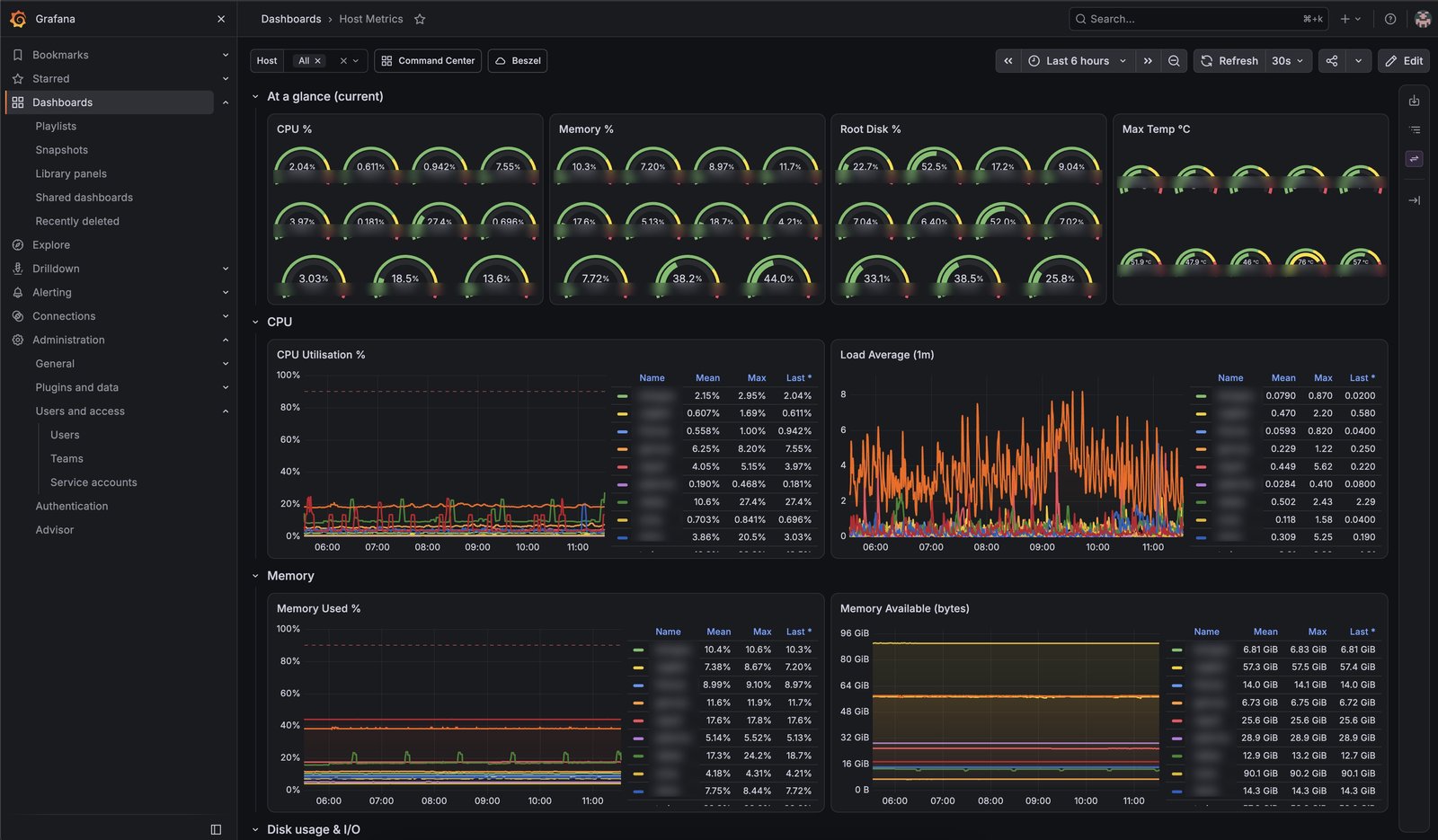Go to Playlists in the sidebar
Screen dimensions: 1438x840
[x=56, y=127]
